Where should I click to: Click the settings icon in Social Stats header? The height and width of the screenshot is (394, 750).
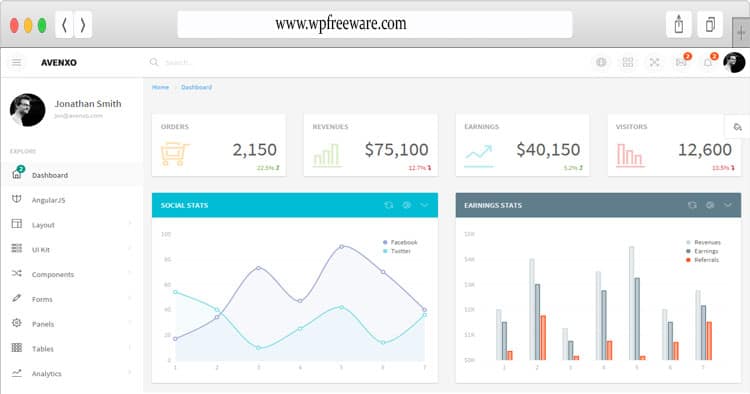tap(407, 205)
